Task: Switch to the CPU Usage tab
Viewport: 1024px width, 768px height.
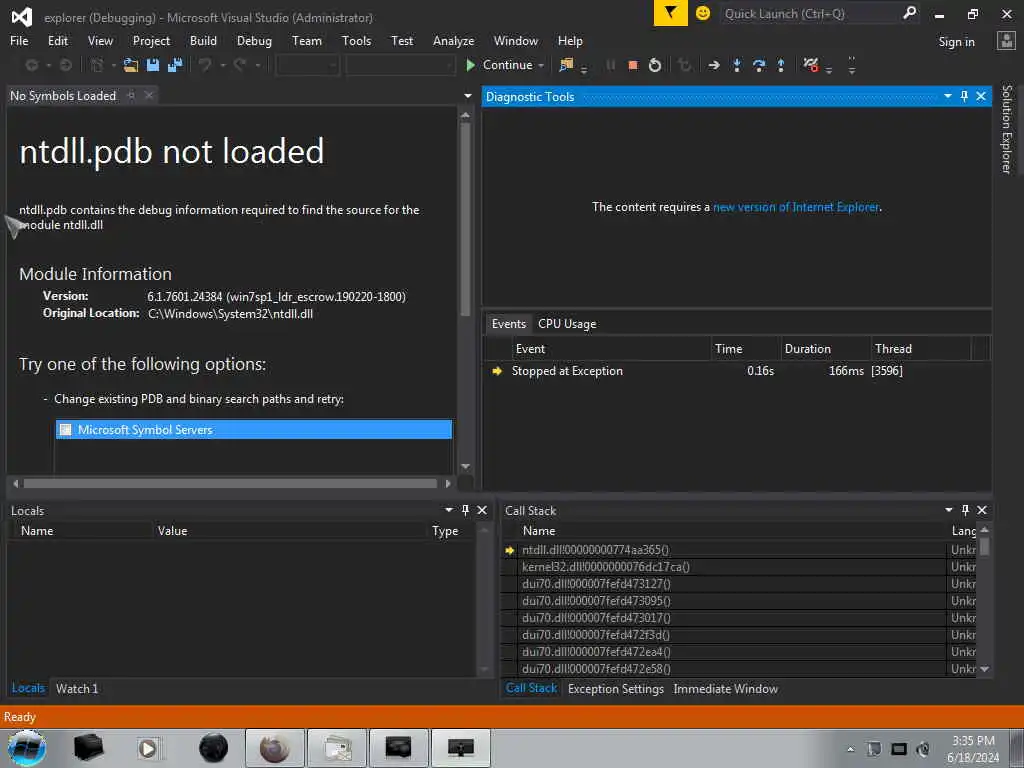Action: tap(567, 323)
